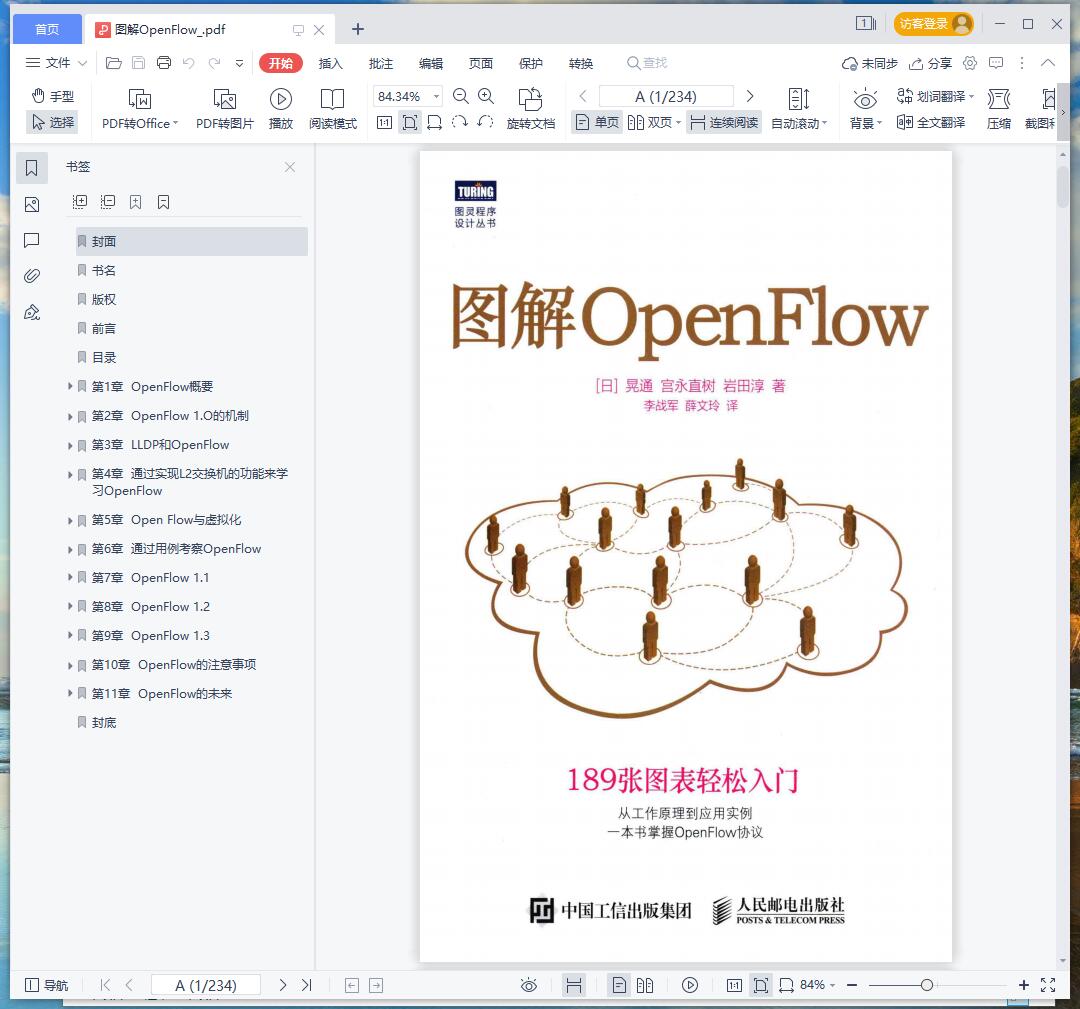Expand all bookmarks icon
Image resolution: width=1080 pixels, height=1009 pixels.
[x=80, y=202]
